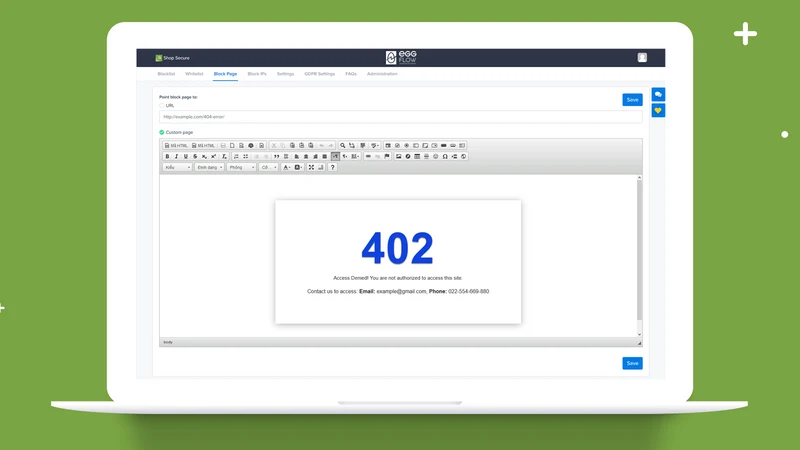800x450 pixels.
Task: Click the Save button below the editor
Action: coord(632,363)
